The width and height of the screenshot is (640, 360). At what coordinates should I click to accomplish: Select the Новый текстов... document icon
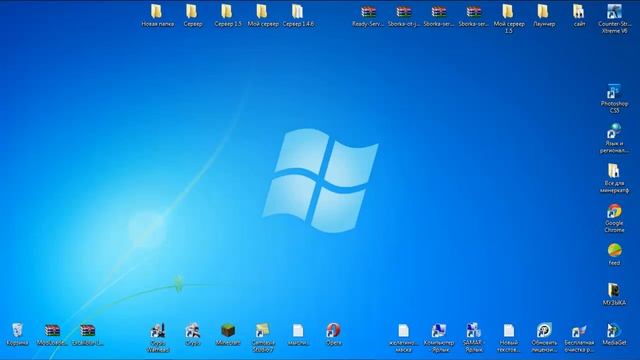509,331
